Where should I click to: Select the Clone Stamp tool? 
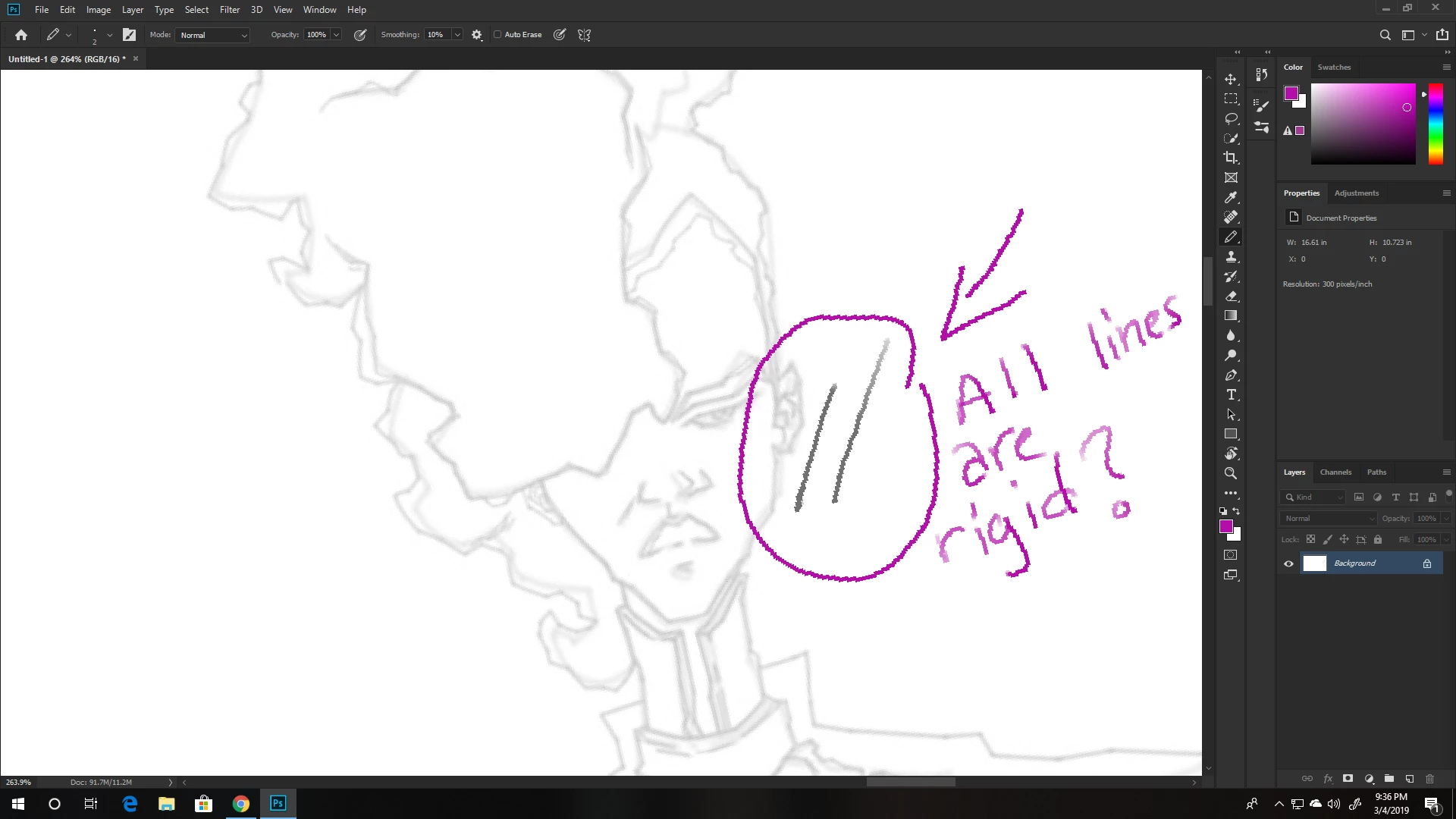[1231, 257]
